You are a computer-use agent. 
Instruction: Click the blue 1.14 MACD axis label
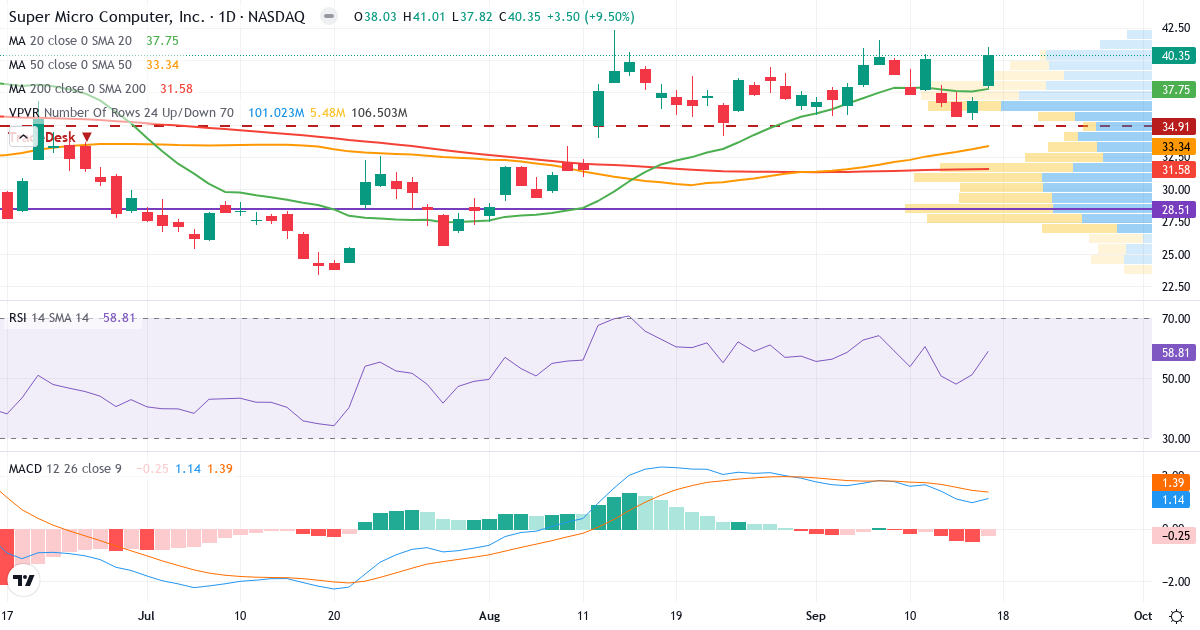coord(1170,499)
